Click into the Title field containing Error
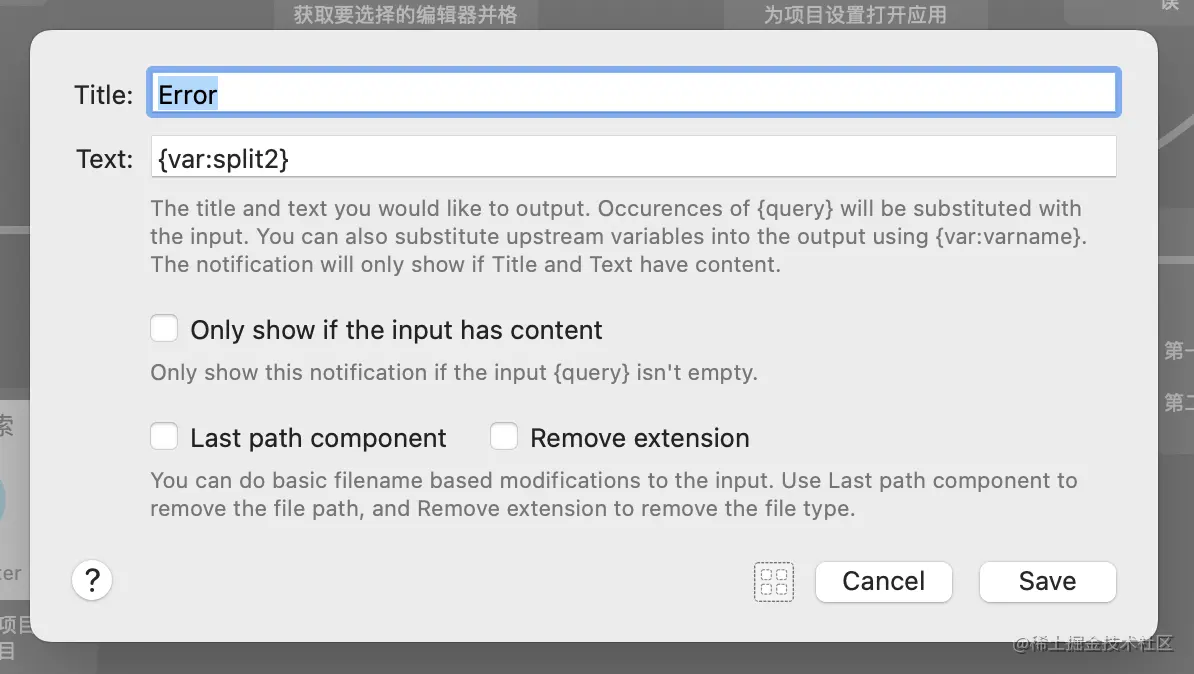1194x674 pixels. pos(634,94)
